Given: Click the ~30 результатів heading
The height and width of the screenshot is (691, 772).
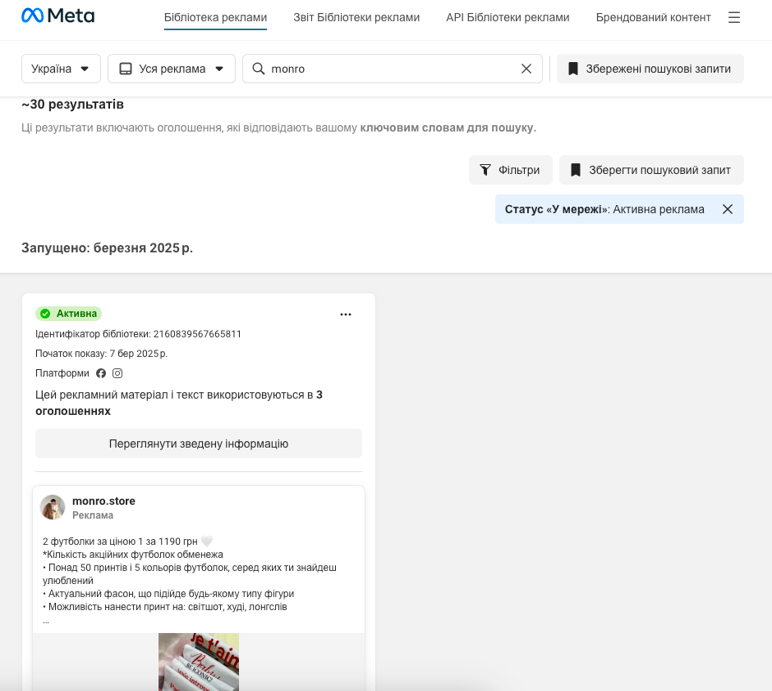Looking at the screenshot, I should [72, 104].
